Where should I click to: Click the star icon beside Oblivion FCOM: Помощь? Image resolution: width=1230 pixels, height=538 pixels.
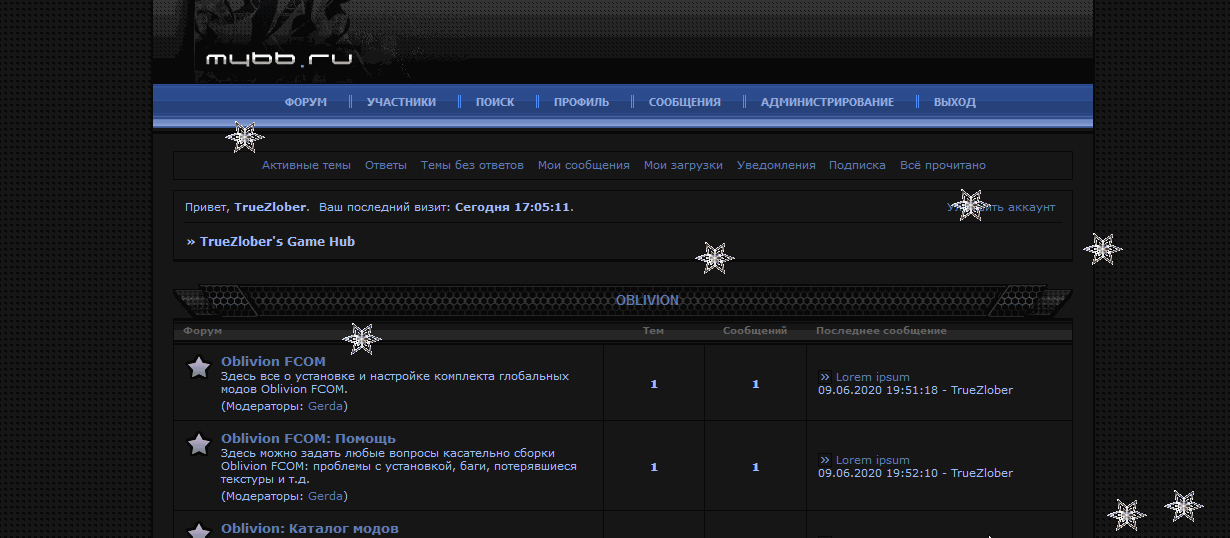click(199, 445)
